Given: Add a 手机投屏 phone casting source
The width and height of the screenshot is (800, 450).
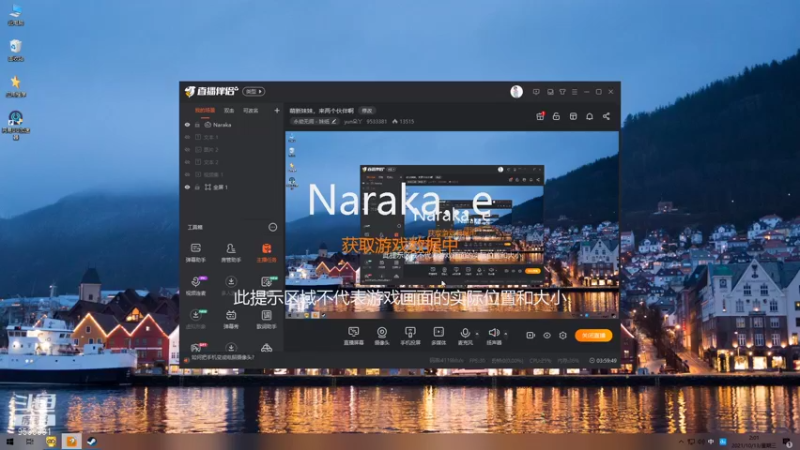Looking at the screenshot, I should (410, 336).
